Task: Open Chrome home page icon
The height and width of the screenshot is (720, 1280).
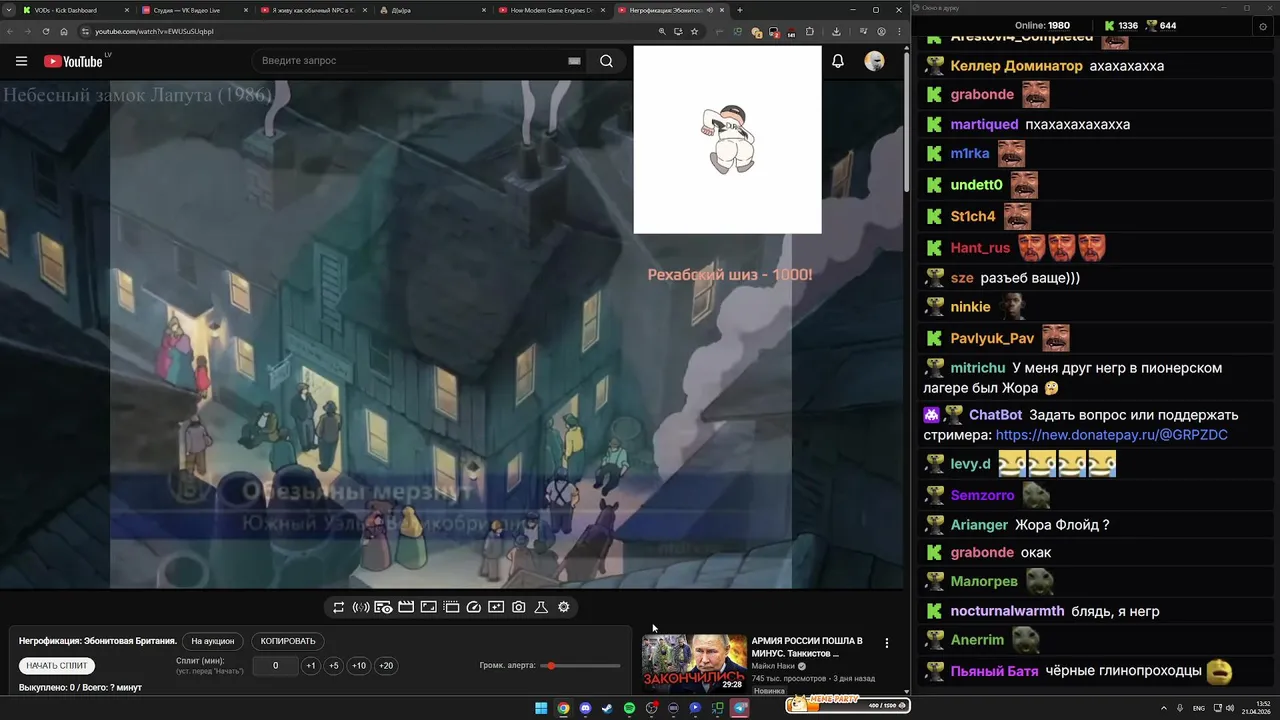Action: point(64,31)
